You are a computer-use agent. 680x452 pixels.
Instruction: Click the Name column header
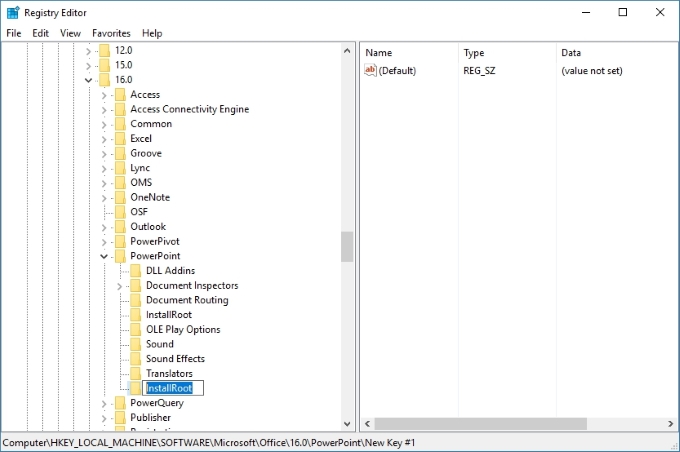pyautogui.click(x=379, y=52)
